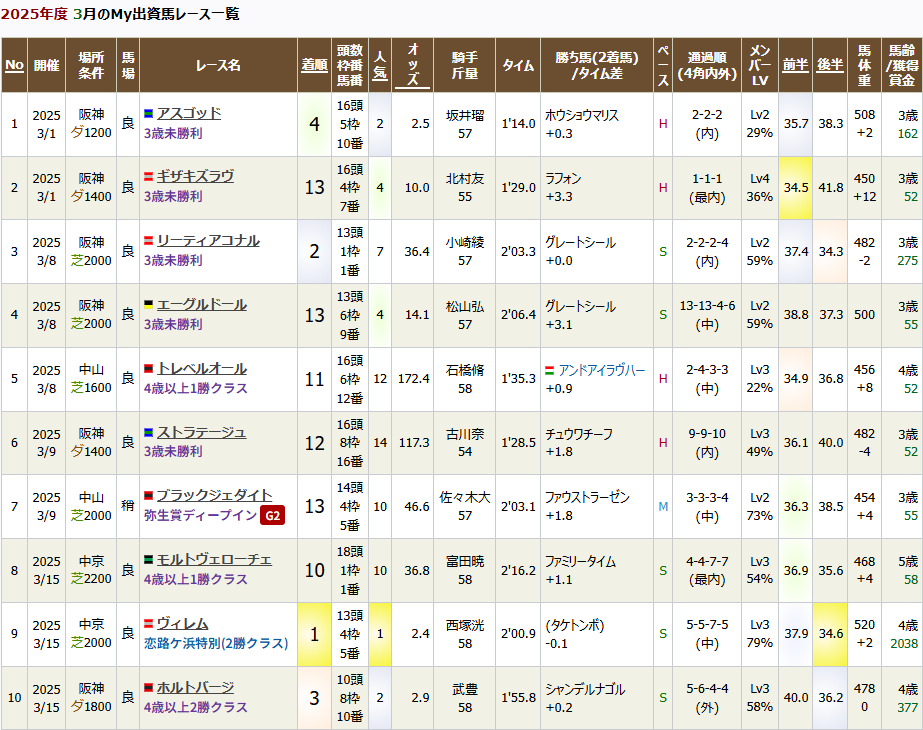Image resolution: width=923 pixels, height=730 pixels.
Task: Sort races by オッズ column header
Action: (x=413, y=65)
